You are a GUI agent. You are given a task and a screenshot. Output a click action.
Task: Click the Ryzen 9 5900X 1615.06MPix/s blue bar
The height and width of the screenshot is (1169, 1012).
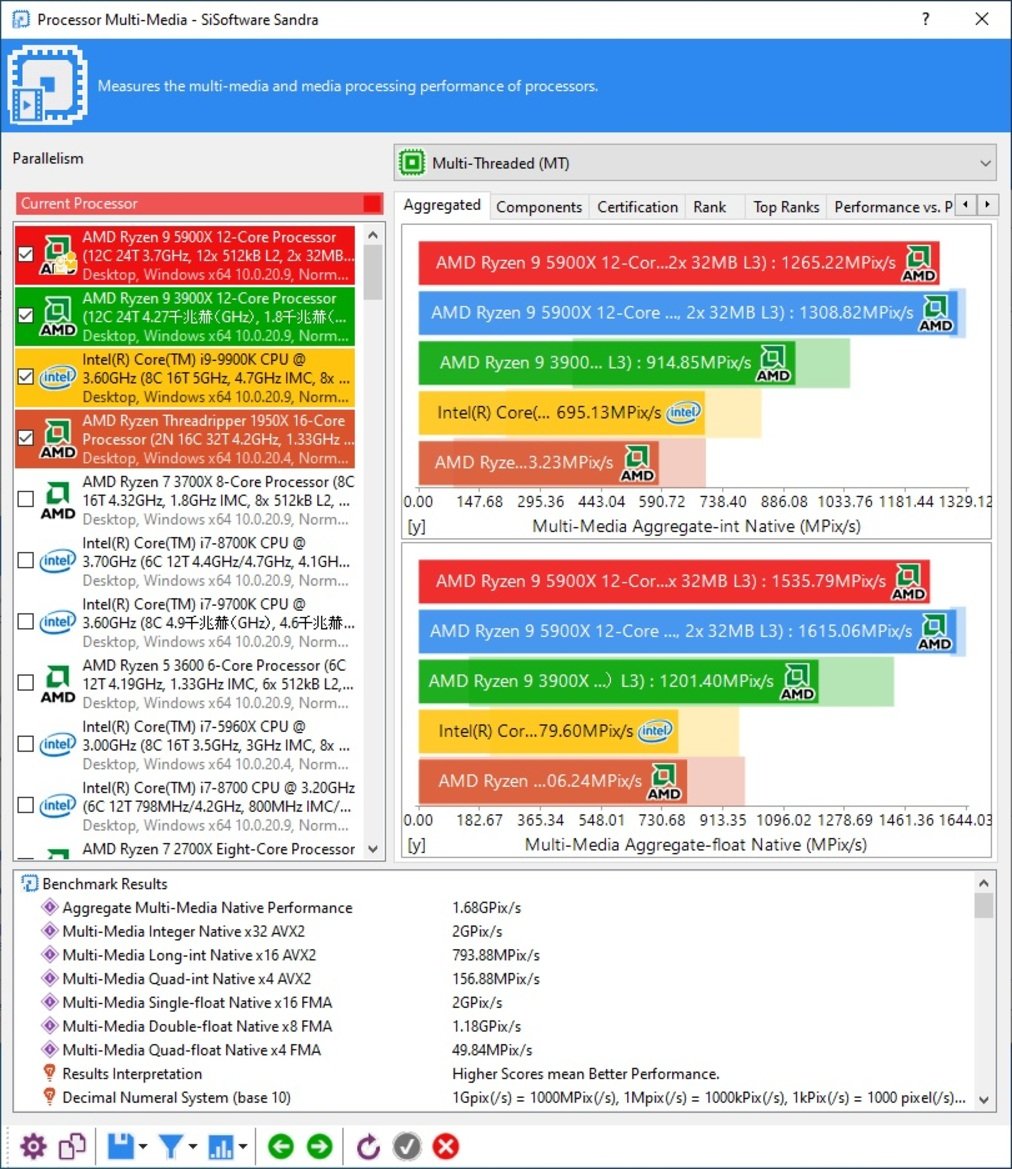pos(688,631)
